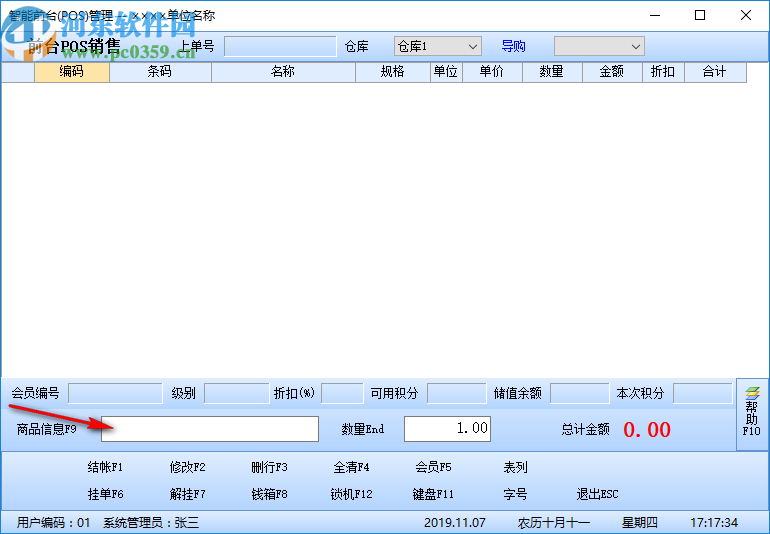The width and height of the screenshot is (770, 534).
Task: Clear all with 全清F4
Action: (351, 467)
